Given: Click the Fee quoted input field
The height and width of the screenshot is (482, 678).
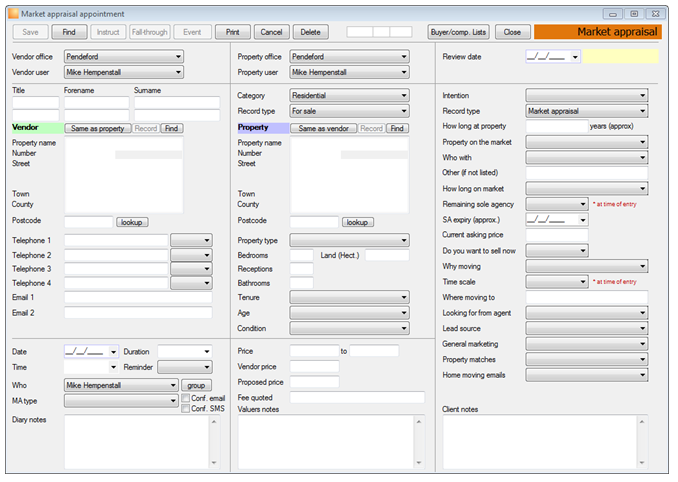Looking at the screenshot, I should point(357,398).
